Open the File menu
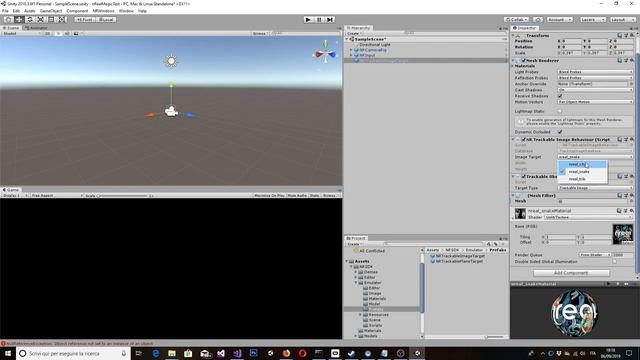Viewport: 640px width, 360px height. click(5, 11)
